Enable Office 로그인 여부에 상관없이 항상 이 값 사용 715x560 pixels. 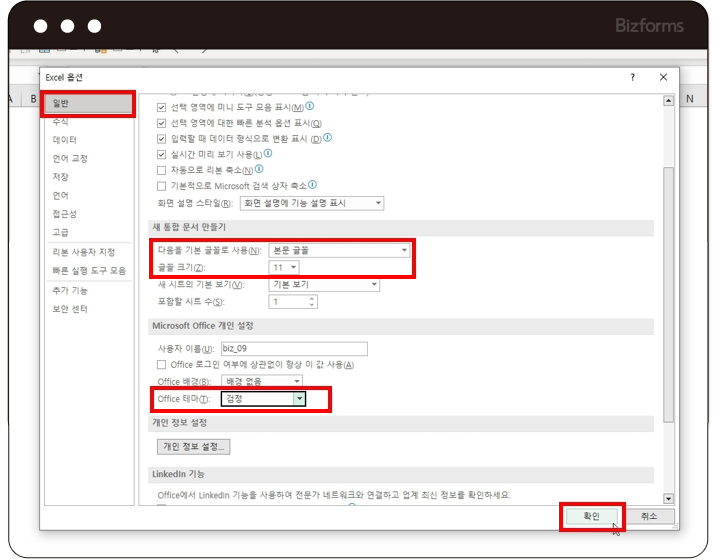click(x=161, y=365)
